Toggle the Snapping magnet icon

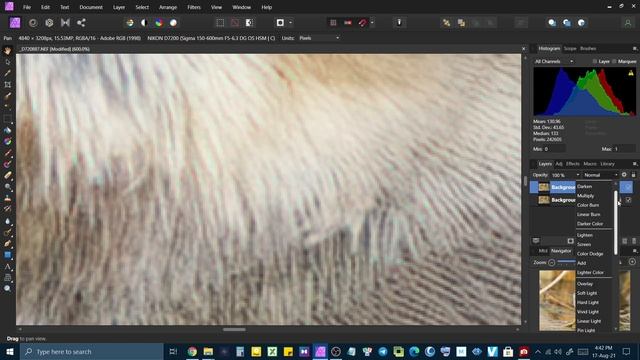coord(362,23)
